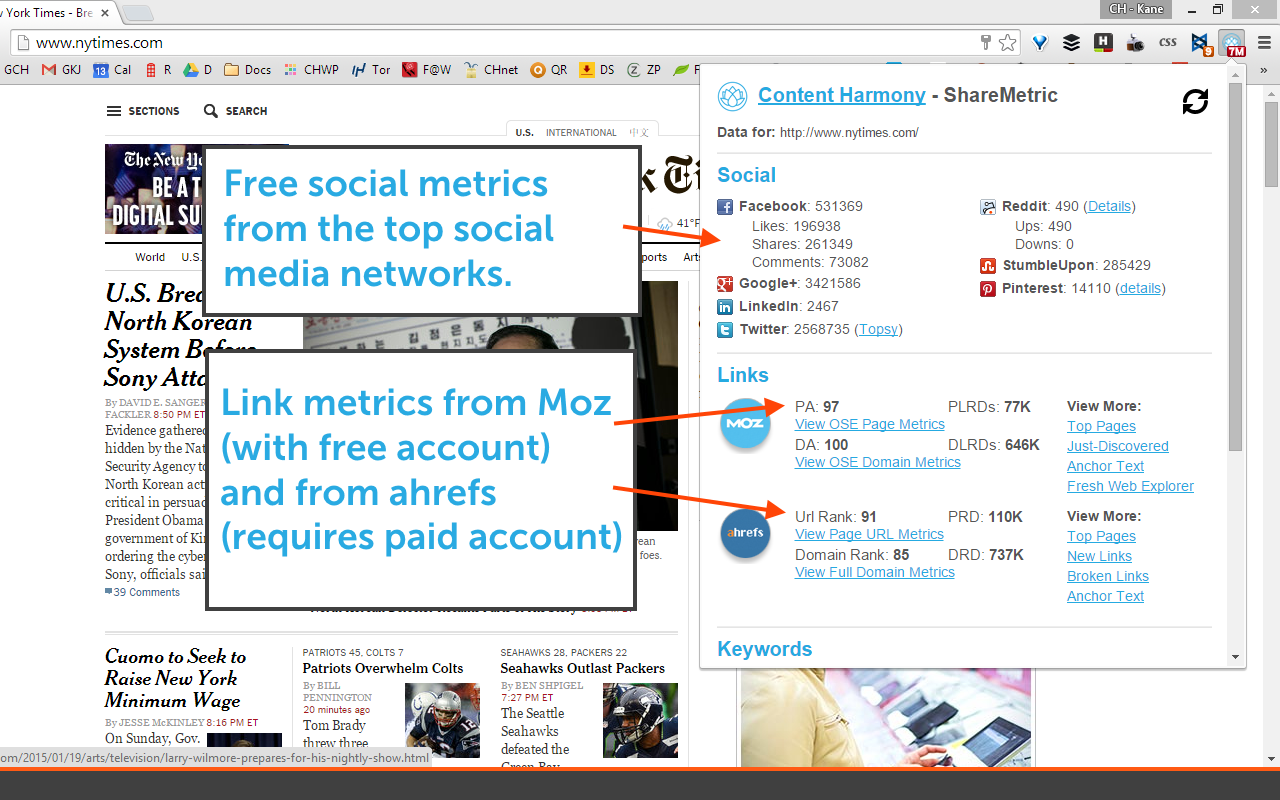This screenshot has height=800, width=1280.
Task: Open the QR bookmark
Action: click(549, 70)
